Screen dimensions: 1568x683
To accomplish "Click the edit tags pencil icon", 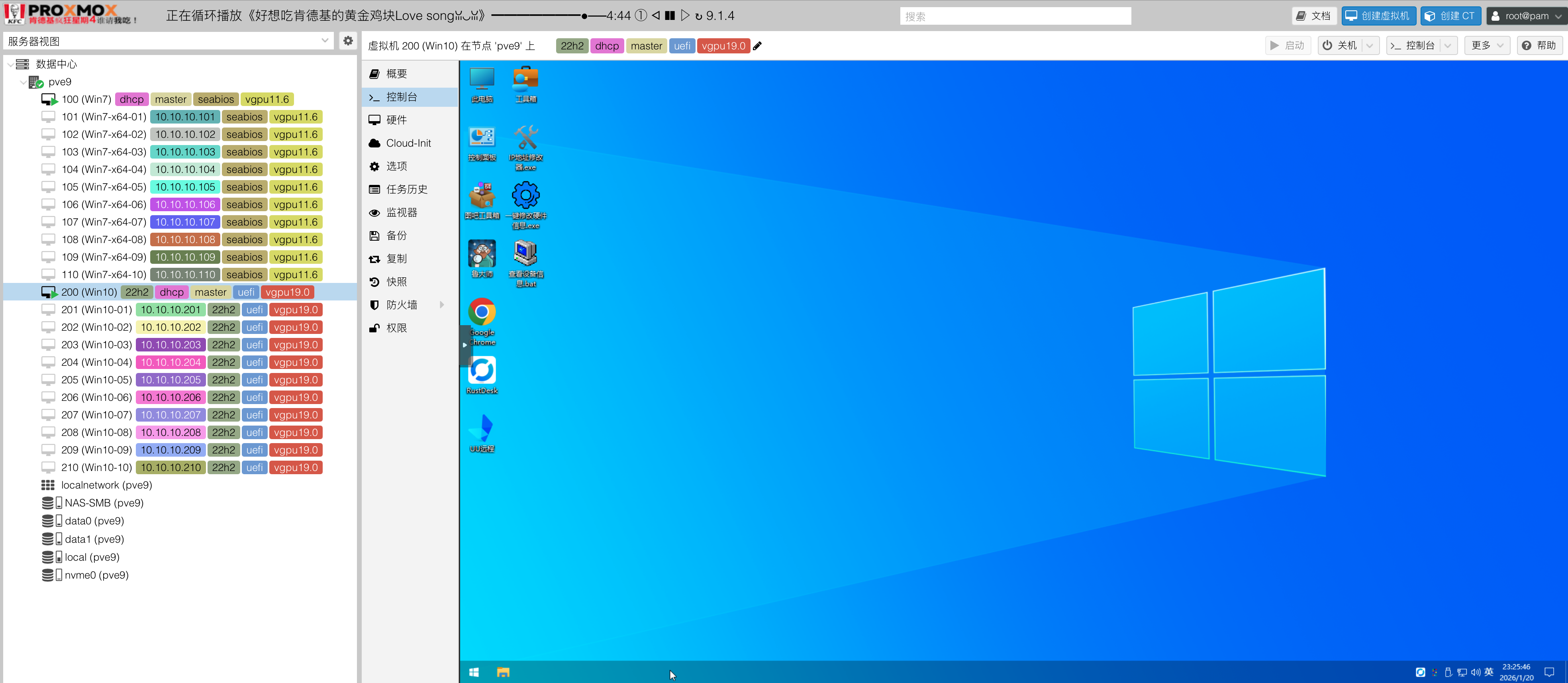I will 757,46.
